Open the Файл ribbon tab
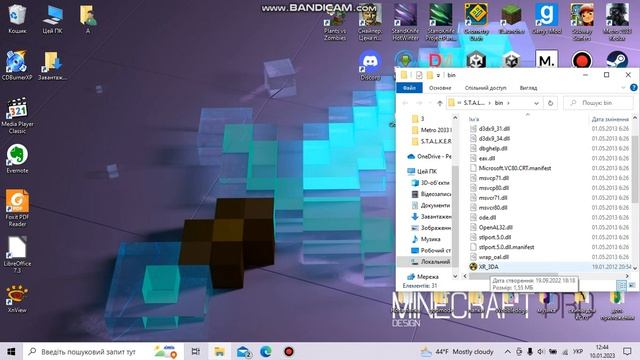Screen dimensions: 640x360 click(x=409, y=88)
